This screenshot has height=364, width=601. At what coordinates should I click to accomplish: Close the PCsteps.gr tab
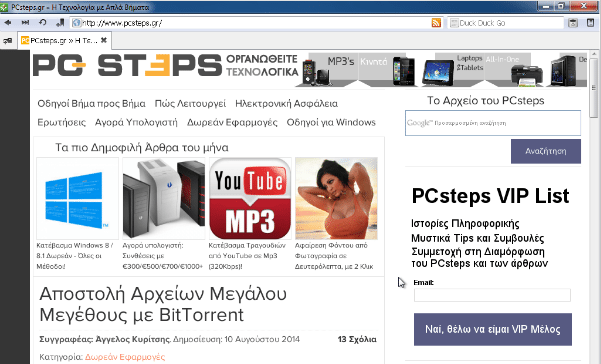103,40
